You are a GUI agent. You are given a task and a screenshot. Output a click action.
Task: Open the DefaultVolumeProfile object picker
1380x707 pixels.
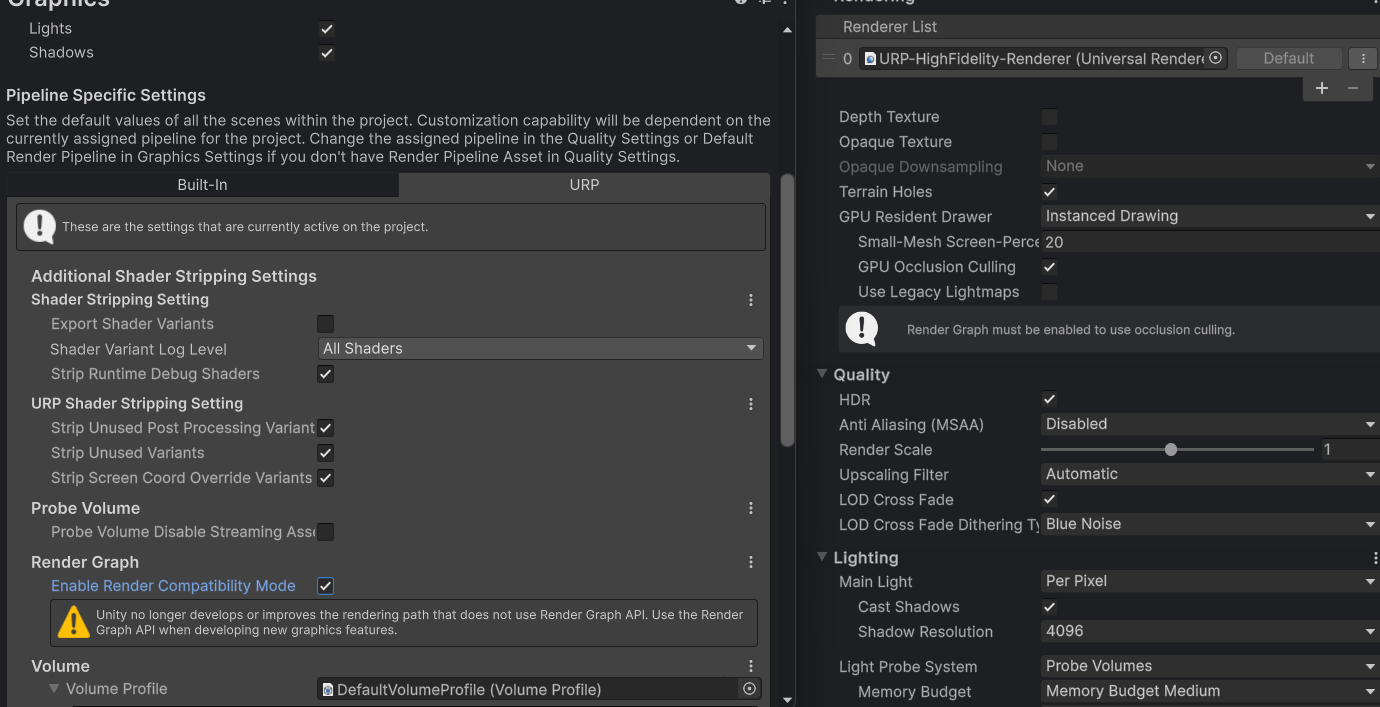point(749,688)
